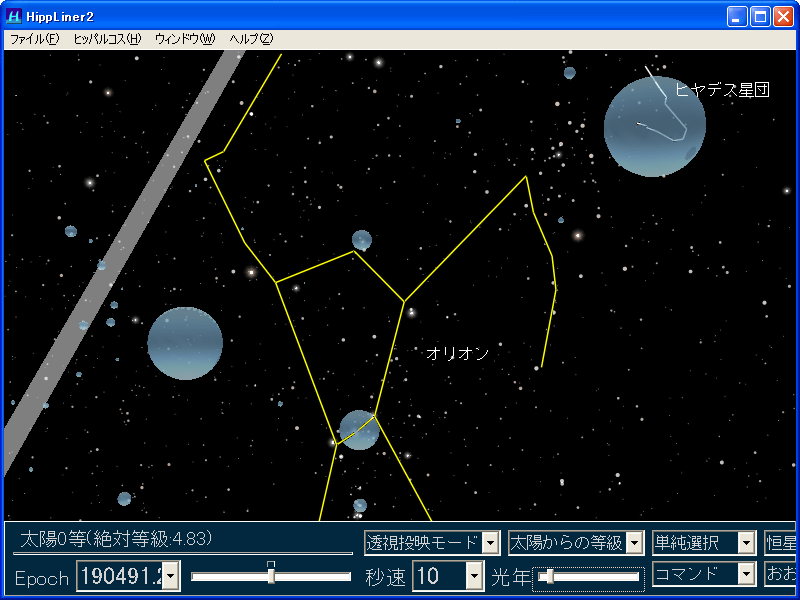Expand the 太陽からの等級 magnitude dropdown
This screenshot has width=800, height=600.
click(635, 543)
